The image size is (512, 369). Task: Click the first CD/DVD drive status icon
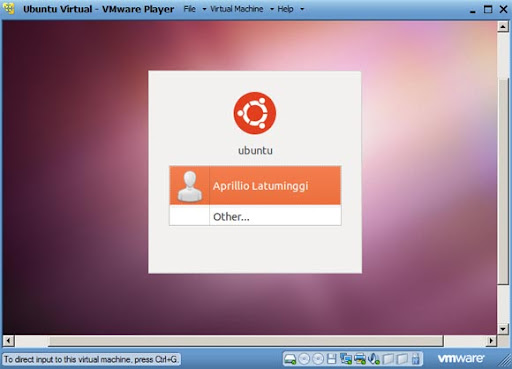tap(304, 359)
